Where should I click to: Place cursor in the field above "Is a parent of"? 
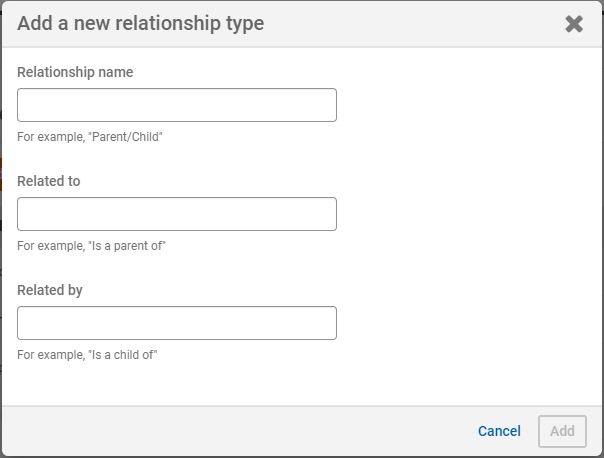coord(177,214)
